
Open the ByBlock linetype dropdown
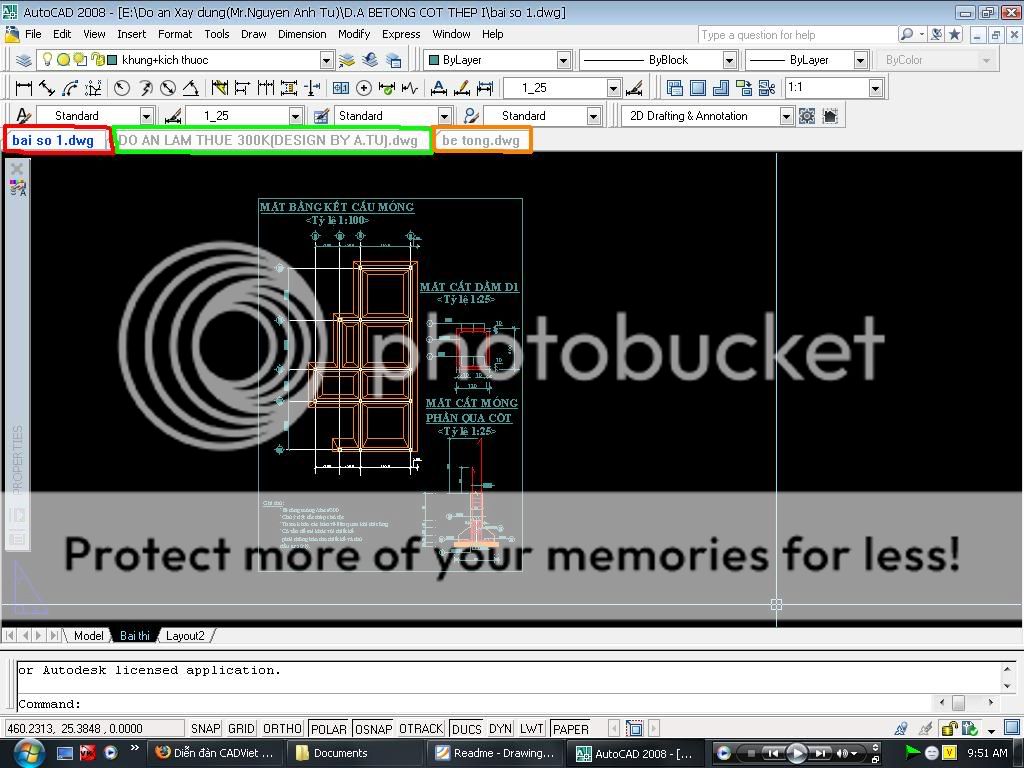(729, 60)
